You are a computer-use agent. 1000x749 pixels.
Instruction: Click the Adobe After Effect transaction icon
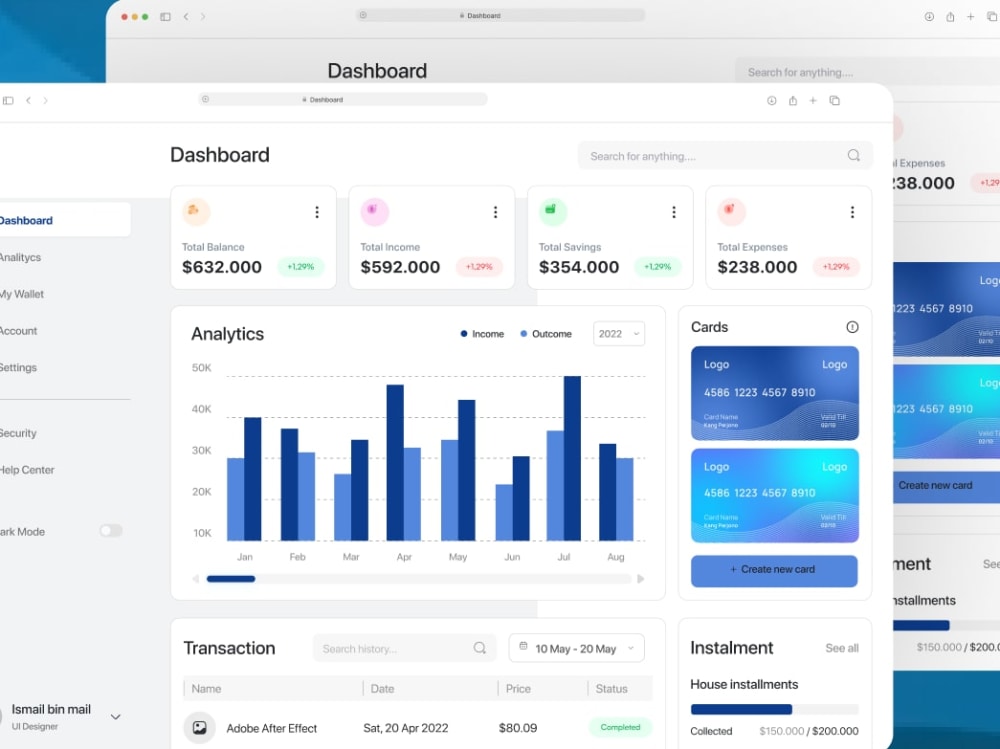pos(200,727)
